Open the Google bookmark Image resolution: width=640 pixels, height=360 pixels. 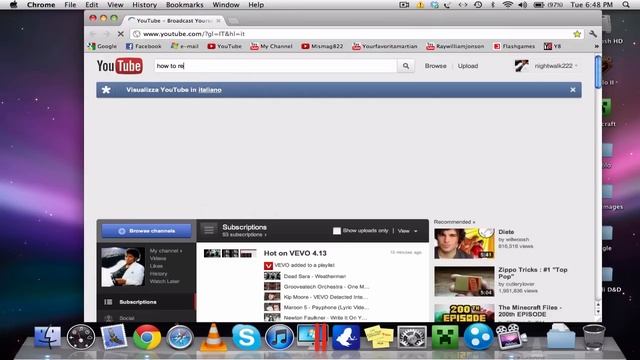(x=102, y=46)
